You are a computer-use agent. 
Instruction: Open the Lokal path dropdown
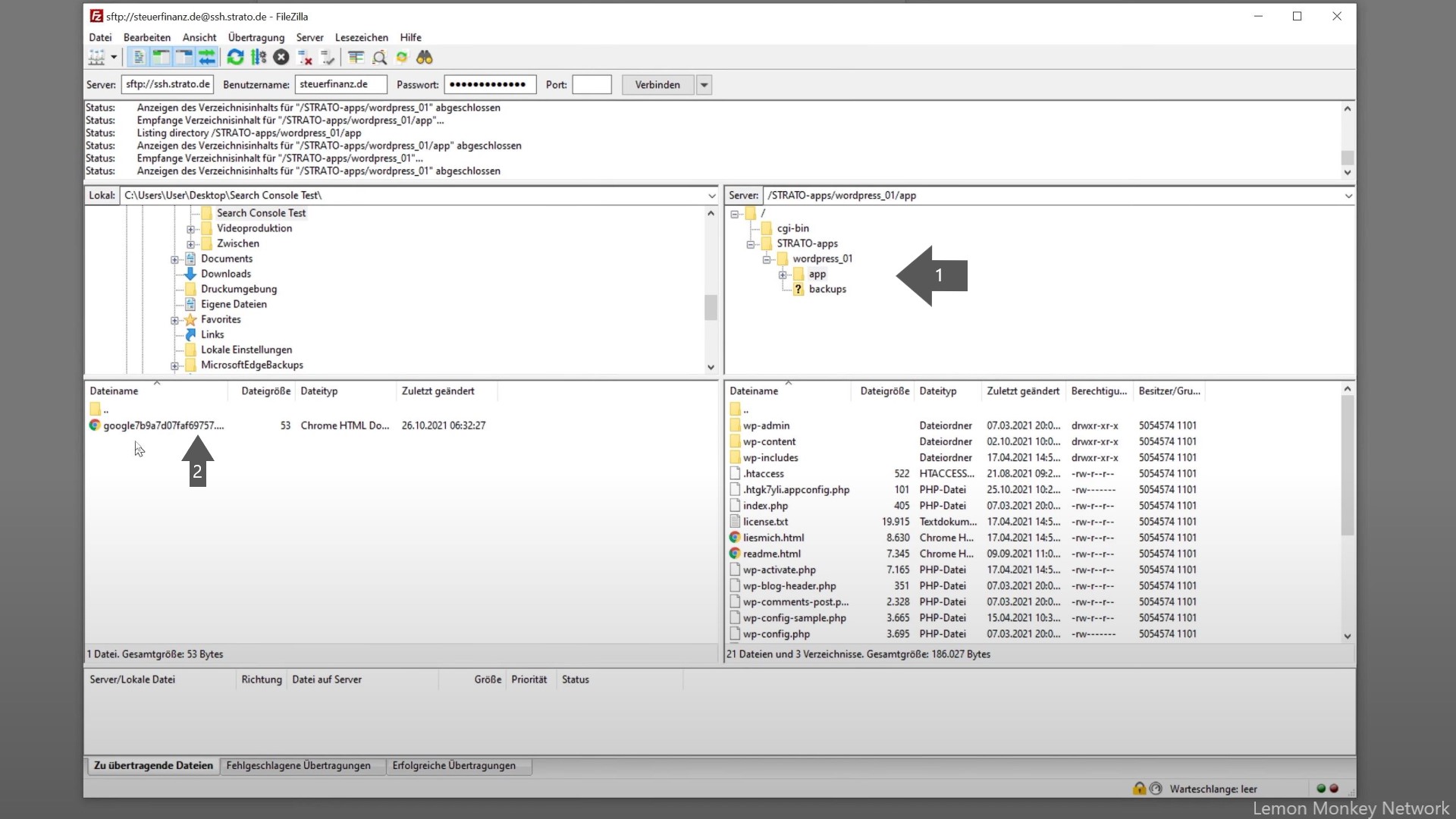coord(712,196)
